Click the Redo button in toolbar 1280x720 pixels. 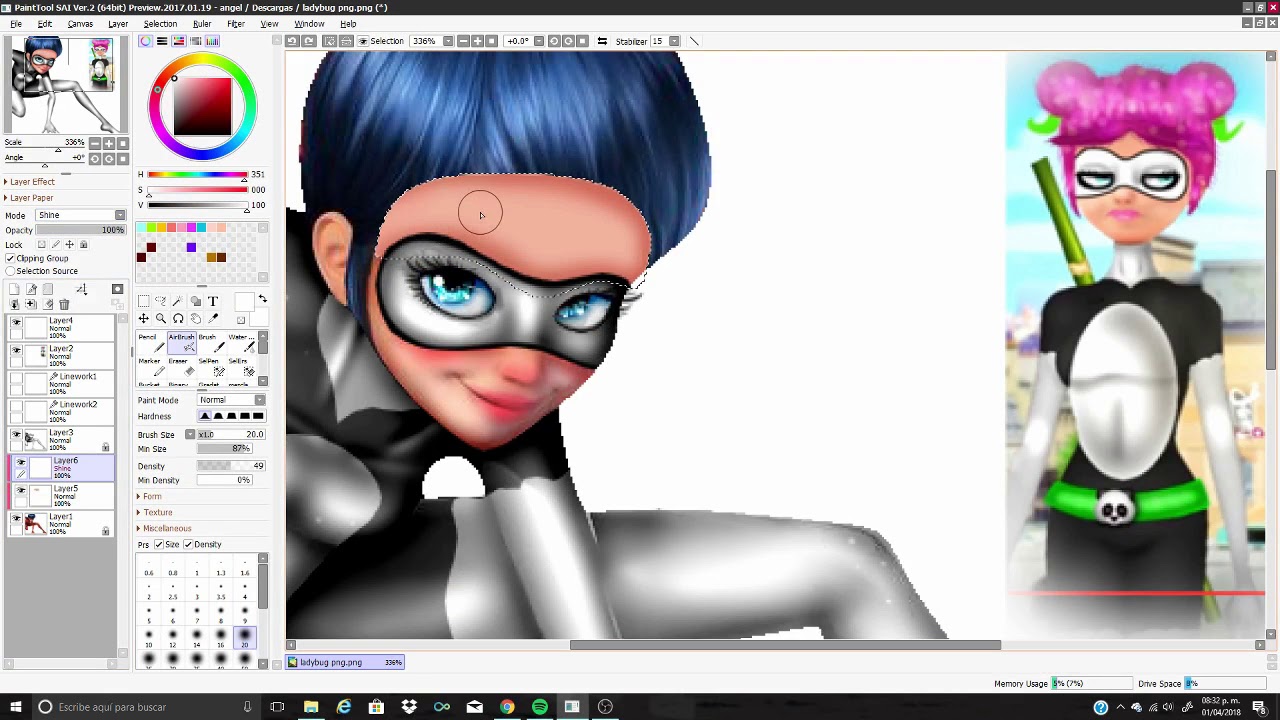click(309, 41)
